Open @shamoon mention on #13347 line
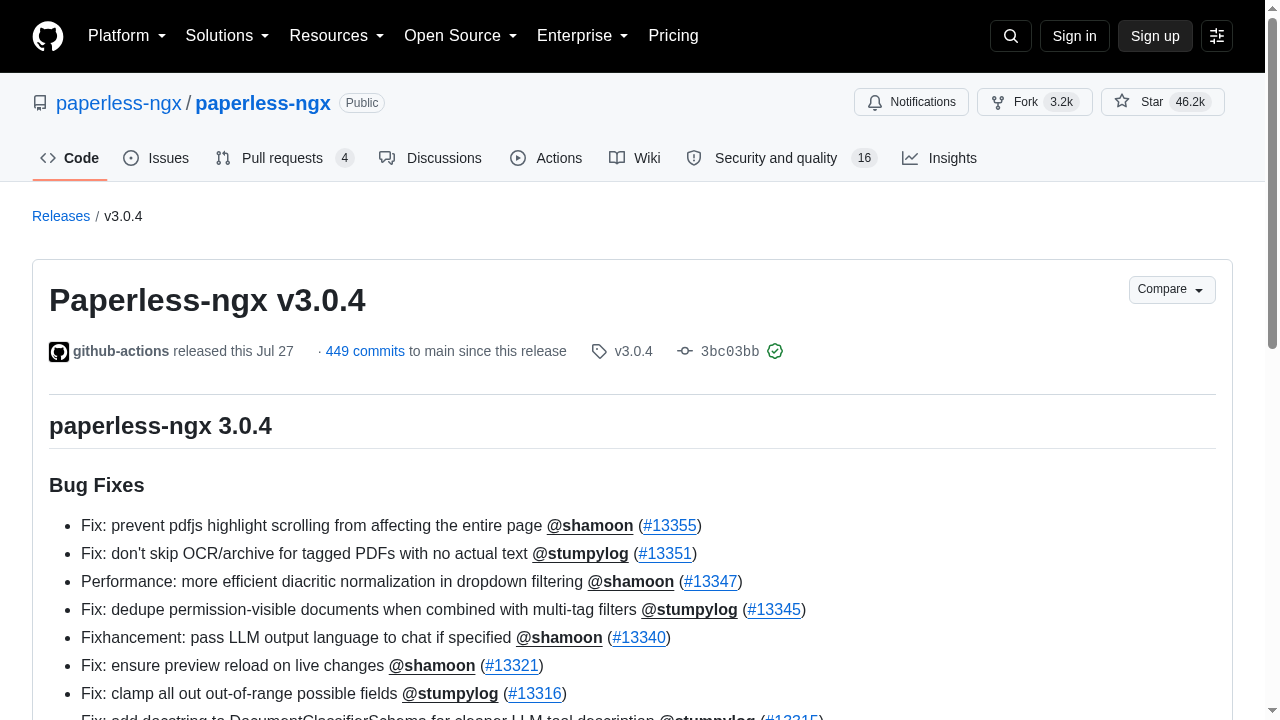The height and width of the screenshot is (720, 1280). pyautogui.click(x=631, y=581)
